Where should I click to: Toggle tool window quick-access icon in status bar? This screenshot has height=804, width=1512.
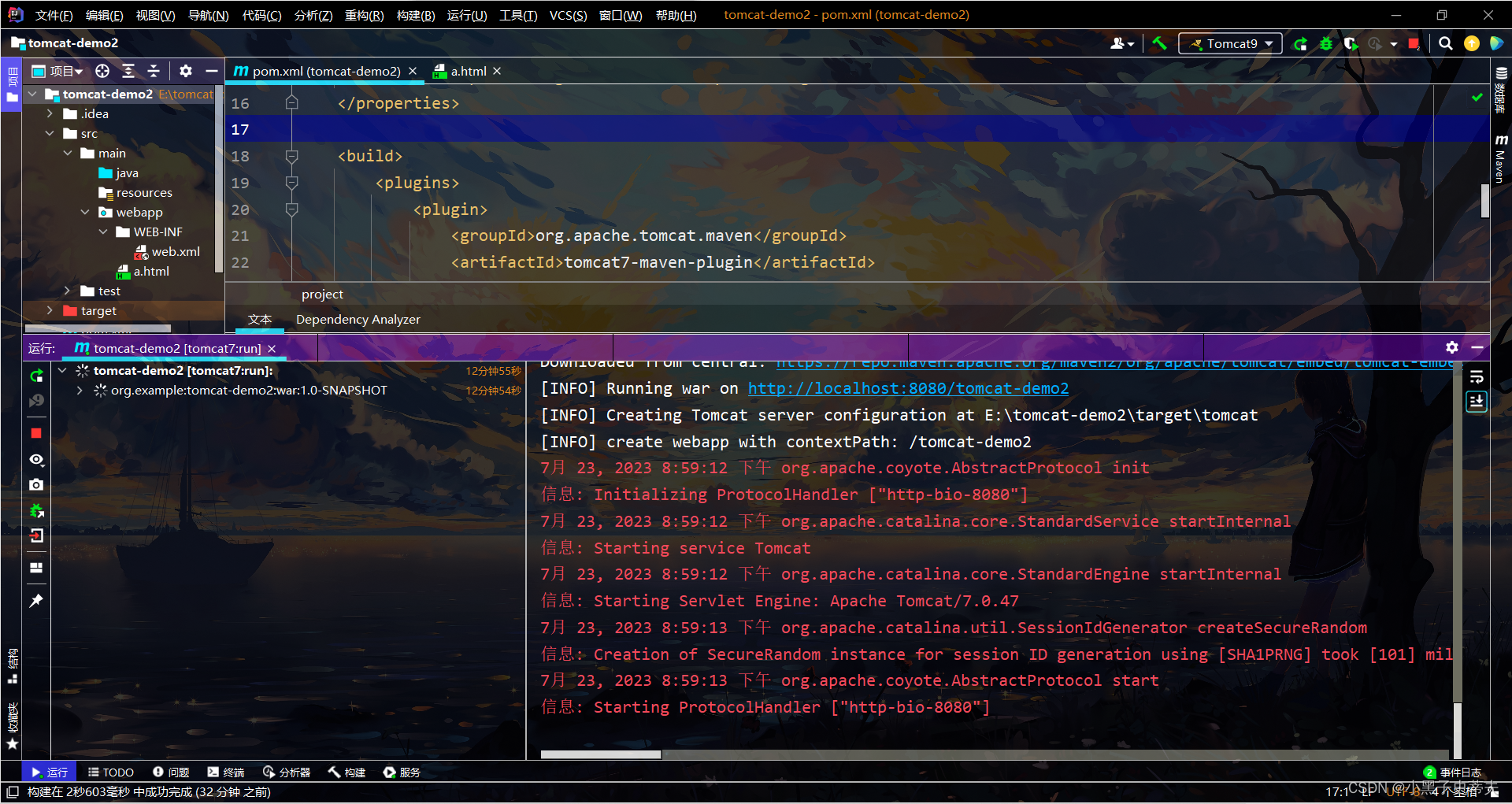12,791
